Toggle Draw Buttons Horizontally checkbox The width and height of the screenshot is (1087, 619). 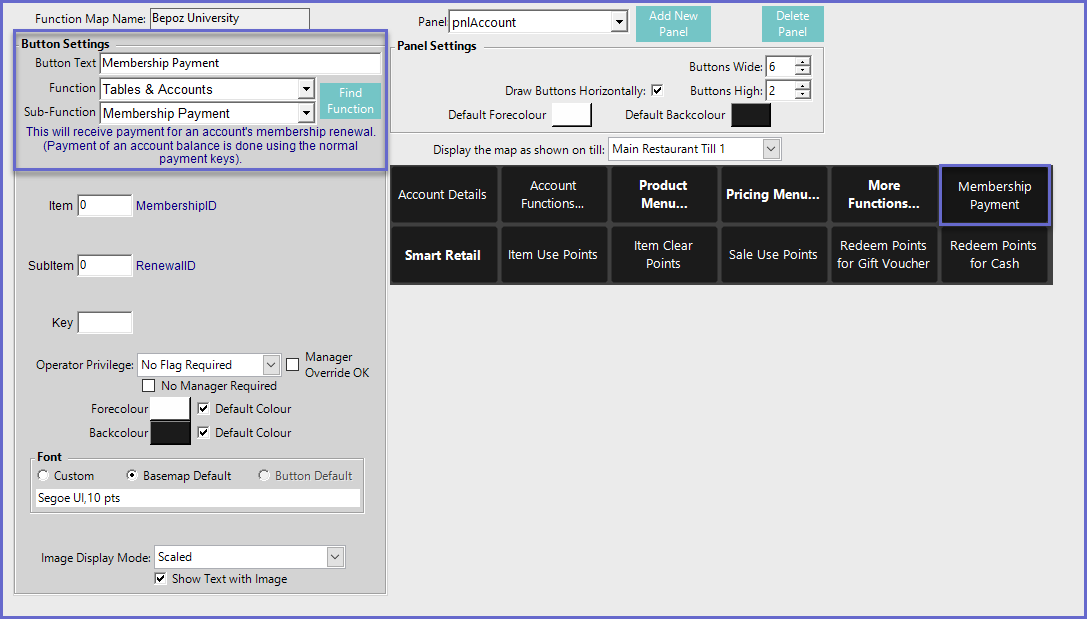657,91
